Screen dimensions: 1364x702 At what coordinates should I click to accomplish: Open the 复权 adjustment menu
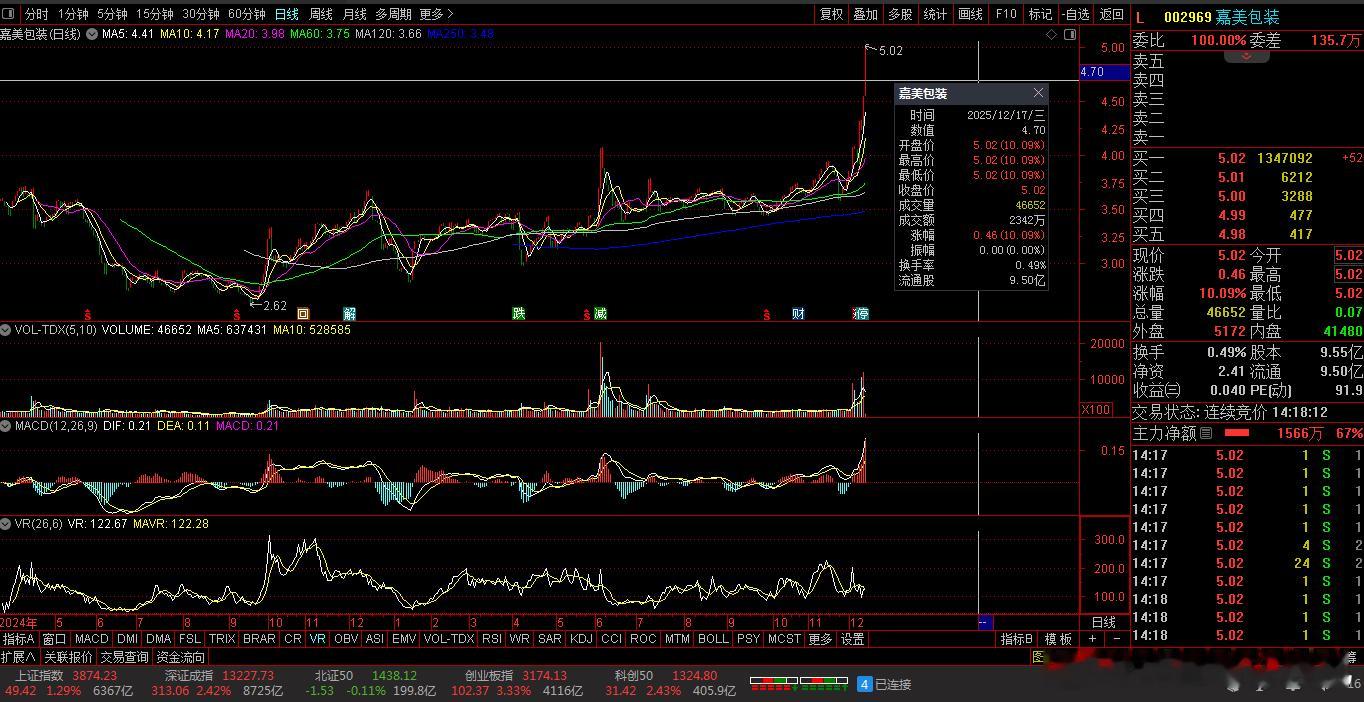832,14
